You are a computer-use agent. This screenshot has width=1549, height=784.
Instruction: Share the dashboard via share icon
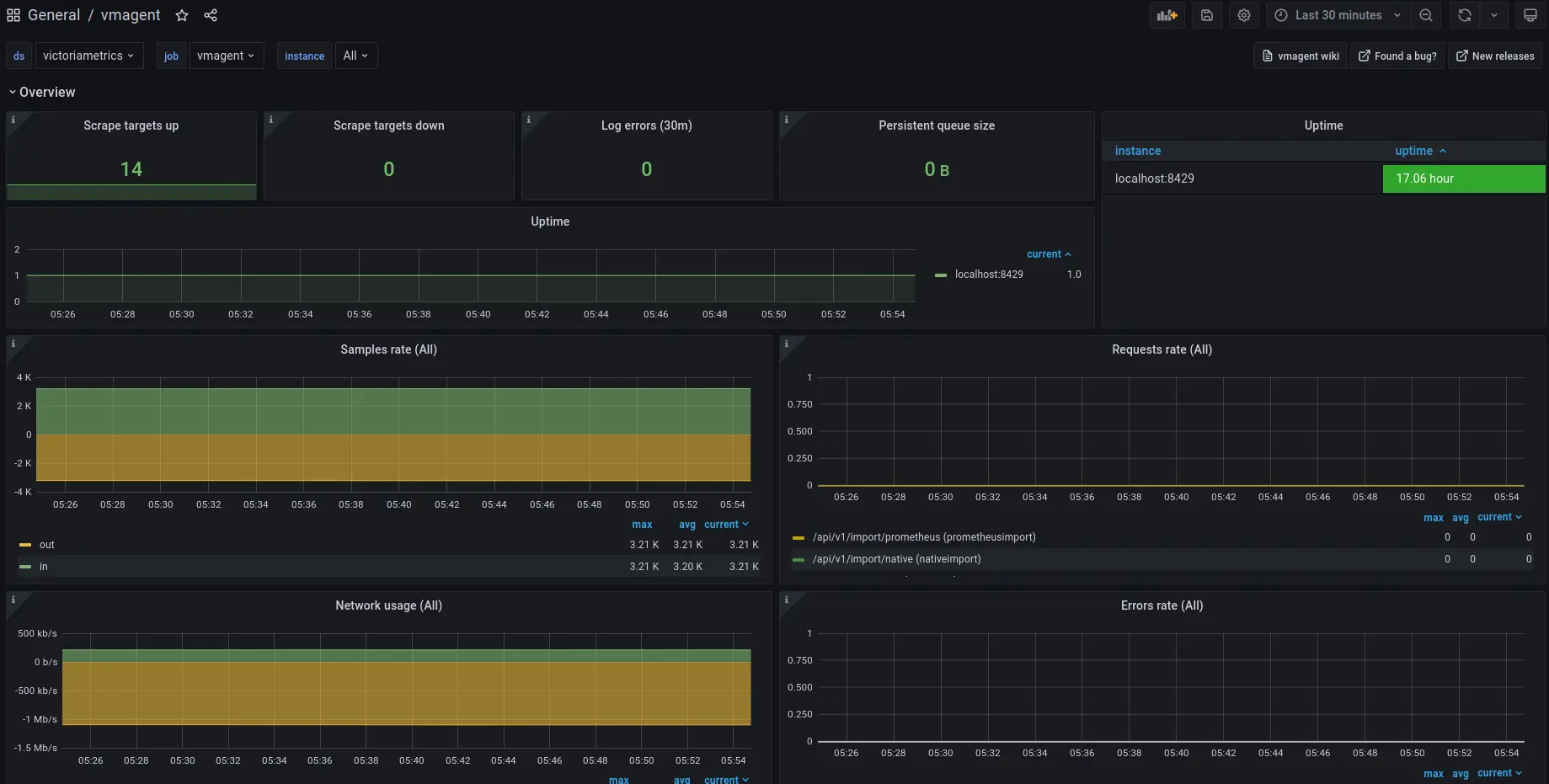point(211,15)
